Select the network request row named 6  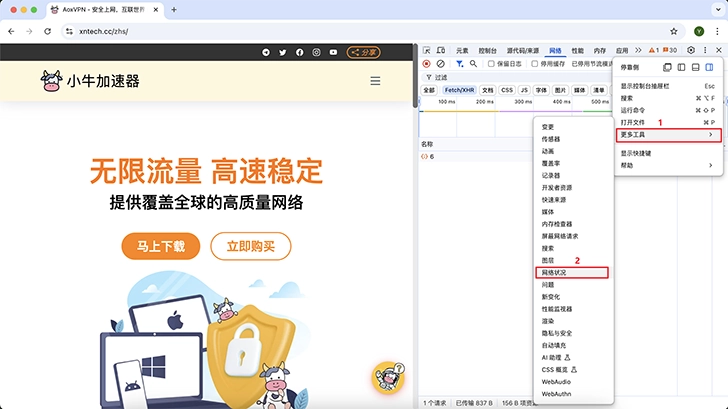point(476,156)
